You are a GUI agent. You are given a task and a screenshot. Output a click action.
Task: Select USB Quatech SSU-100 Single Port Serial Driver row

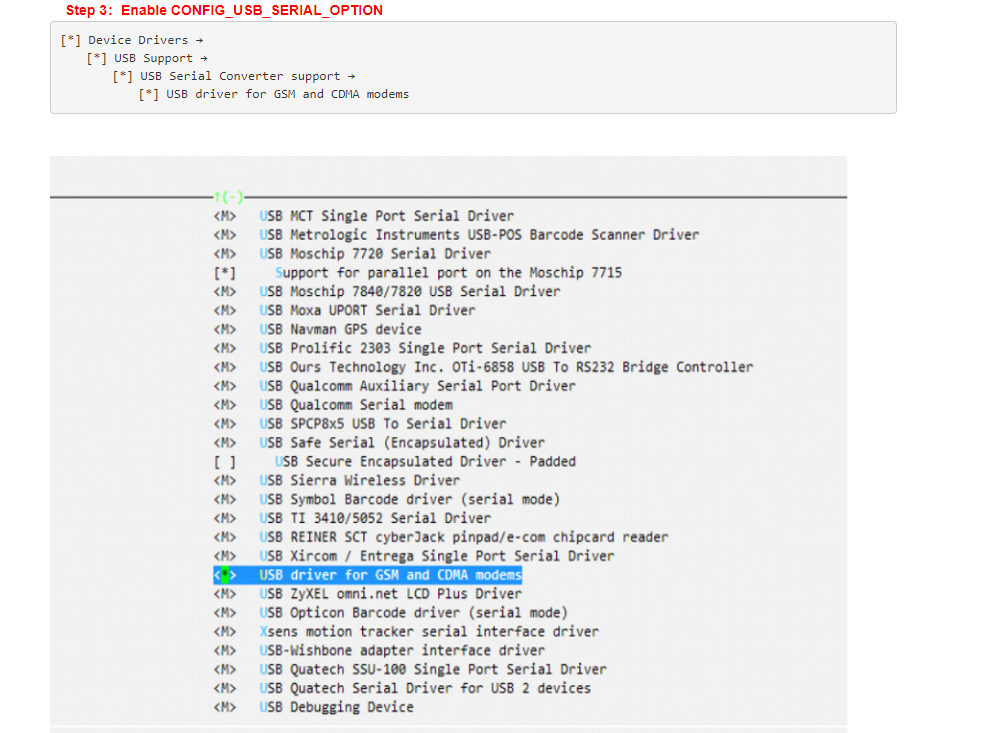pos(410,669)
